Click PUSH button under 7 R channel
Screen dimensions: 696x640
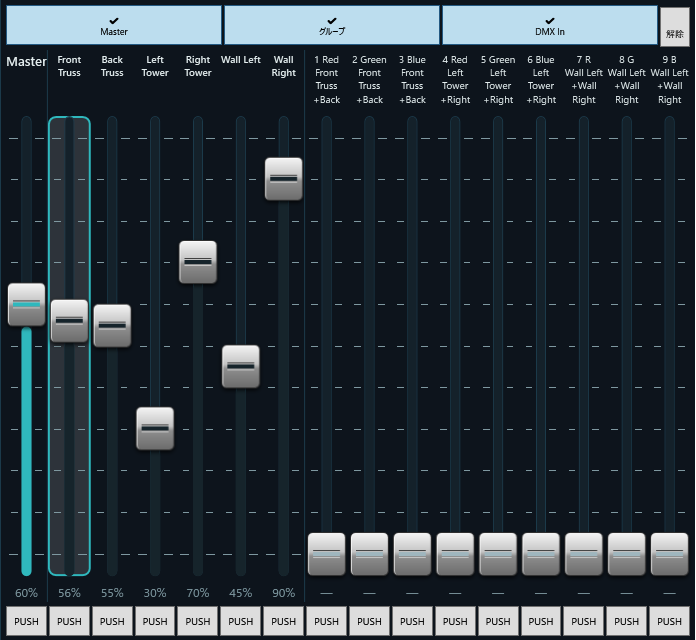(584, 621)
